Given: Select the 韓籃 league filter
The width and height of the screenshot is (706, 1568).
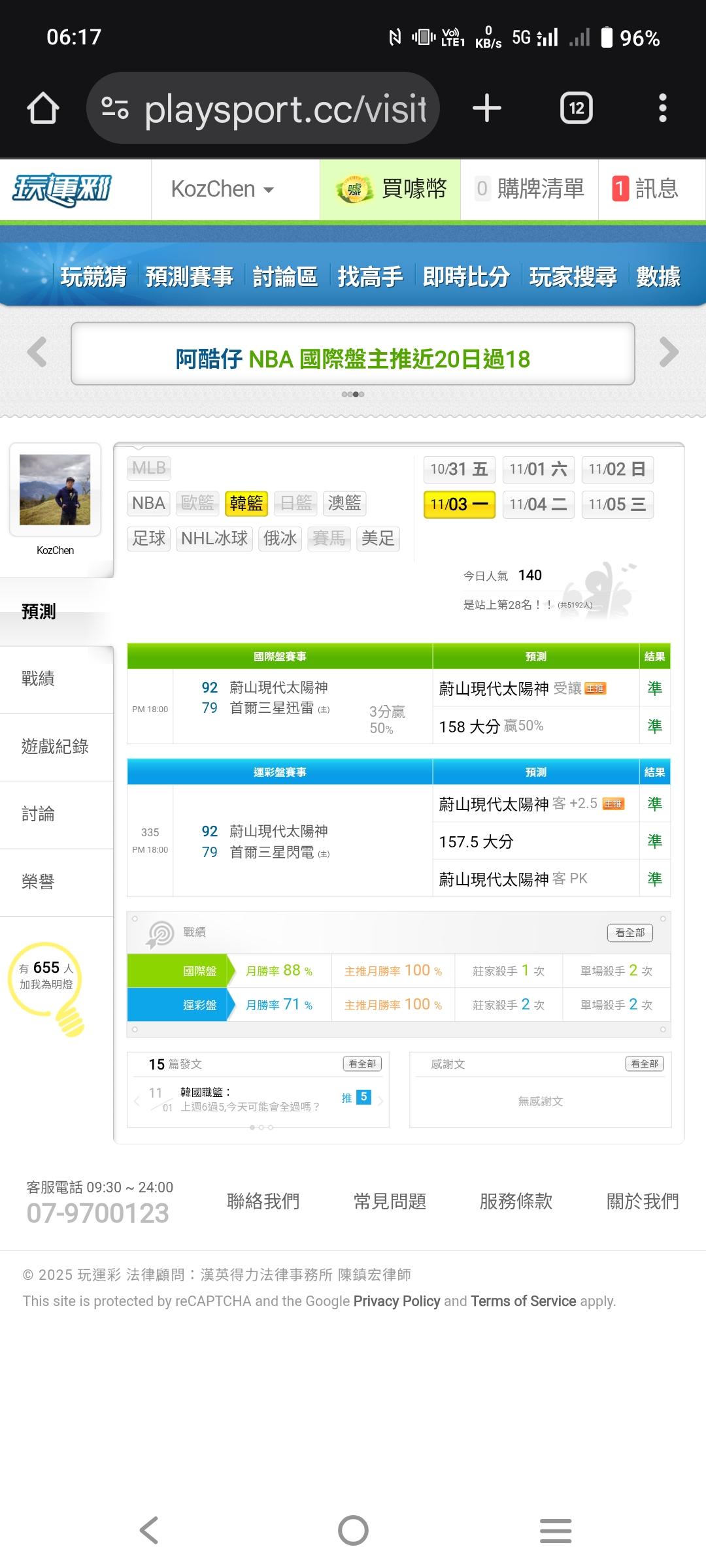Looking at the screenshot, I should point(246,503).
